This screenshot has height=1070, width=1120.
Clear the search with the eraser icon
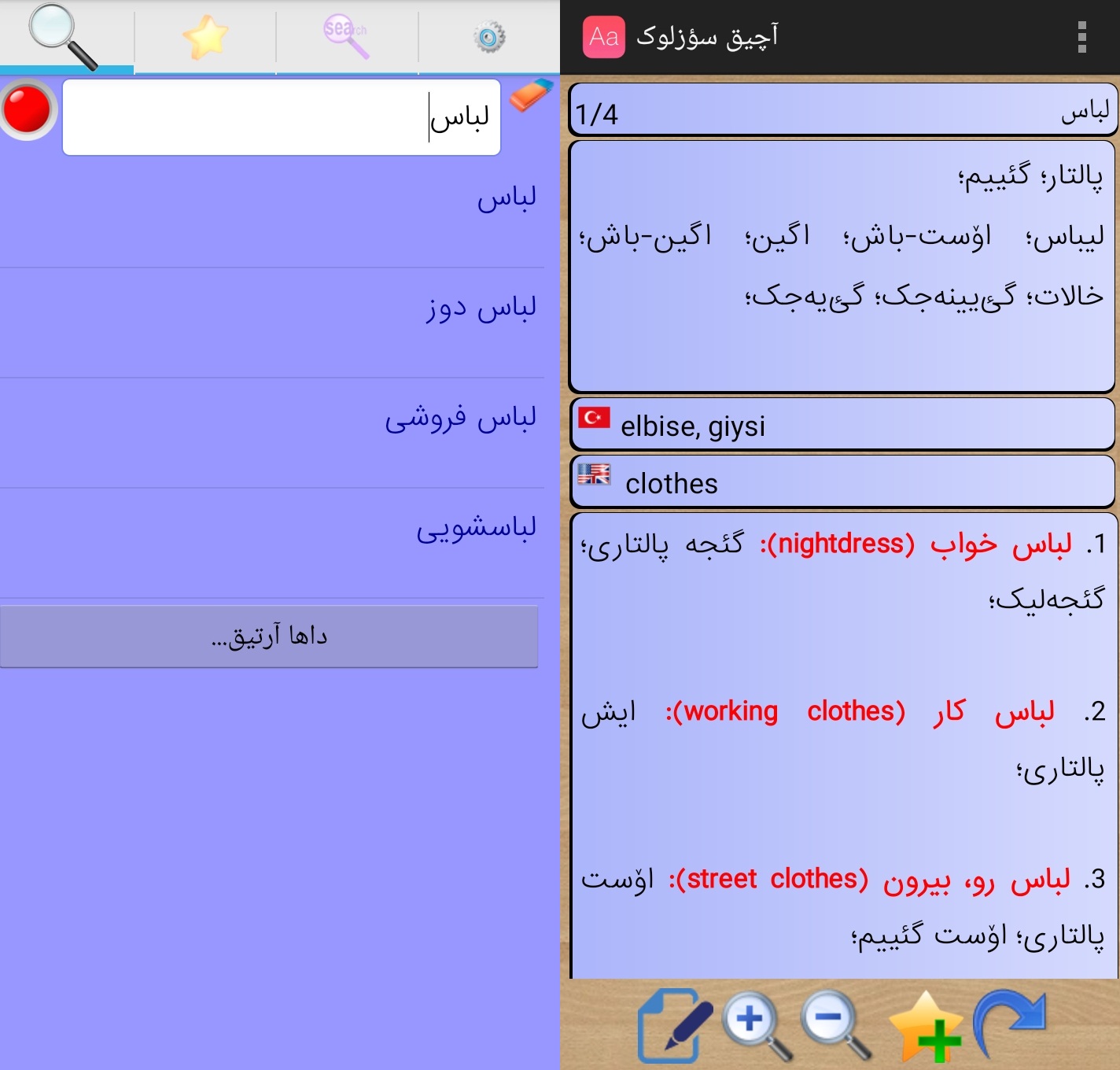coord(531,96)
